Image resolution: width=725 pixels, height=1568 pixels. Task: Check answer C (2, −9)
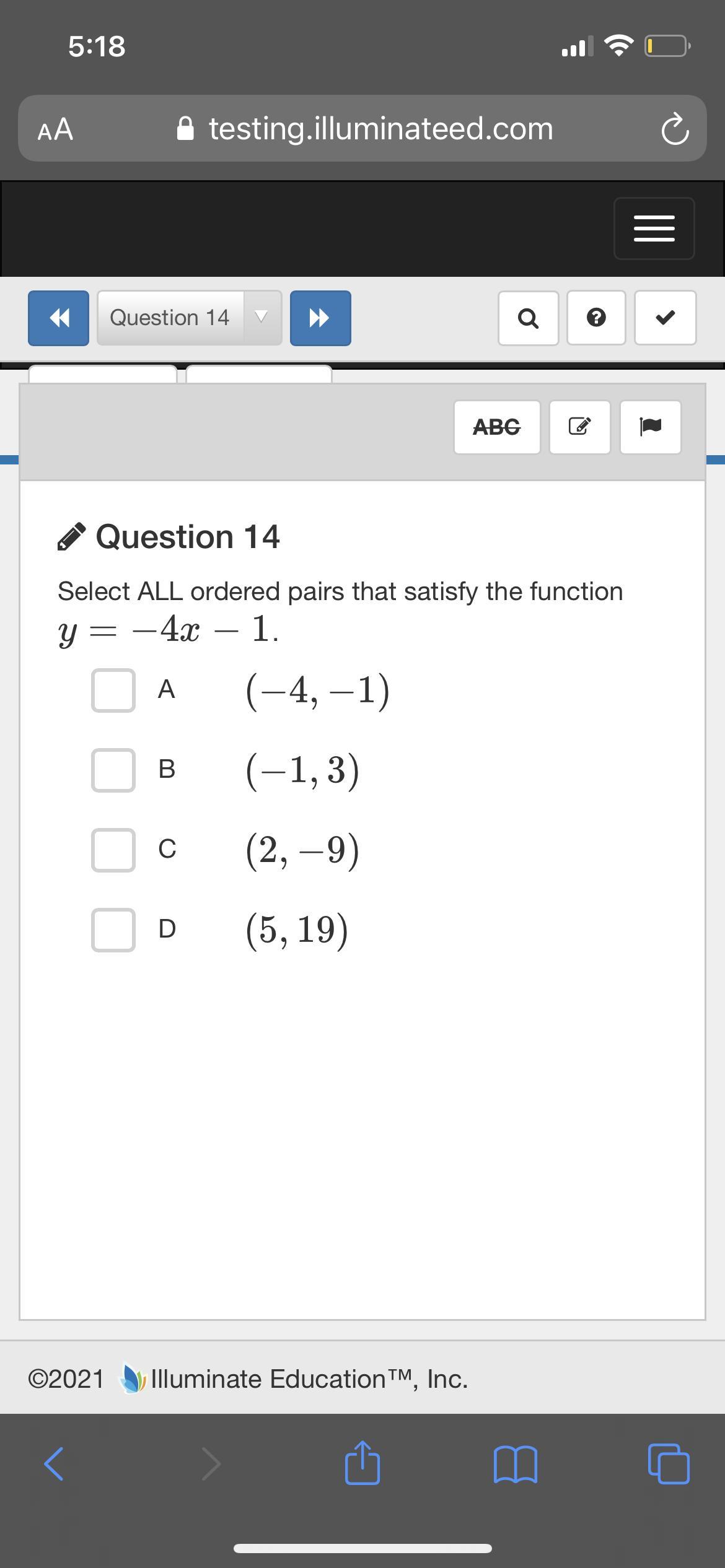pyautogui.click(x=113, y=850)
